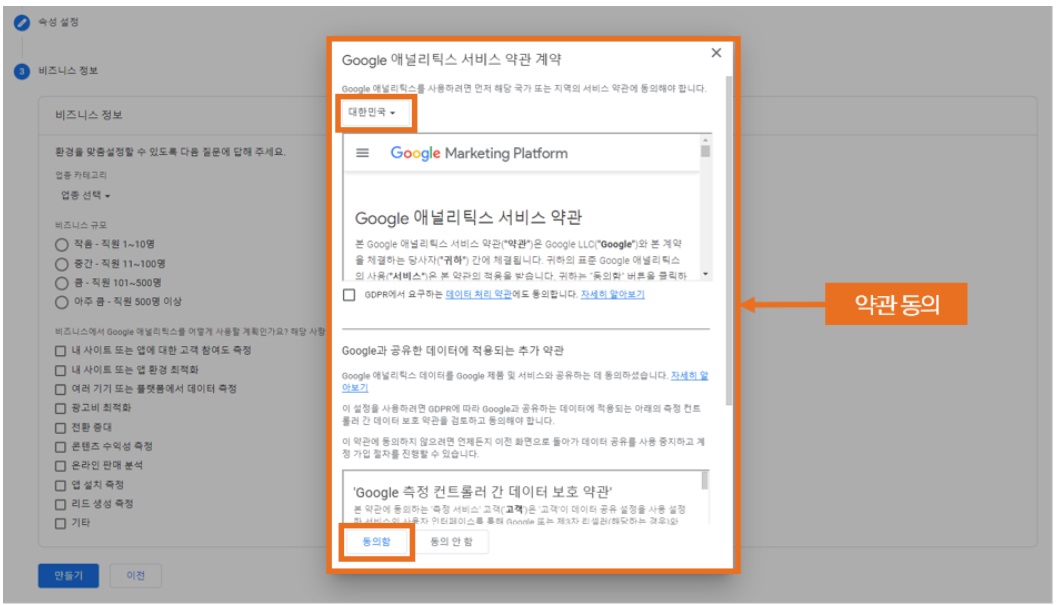Check the 전환 증대 option

tap(61, 428)
